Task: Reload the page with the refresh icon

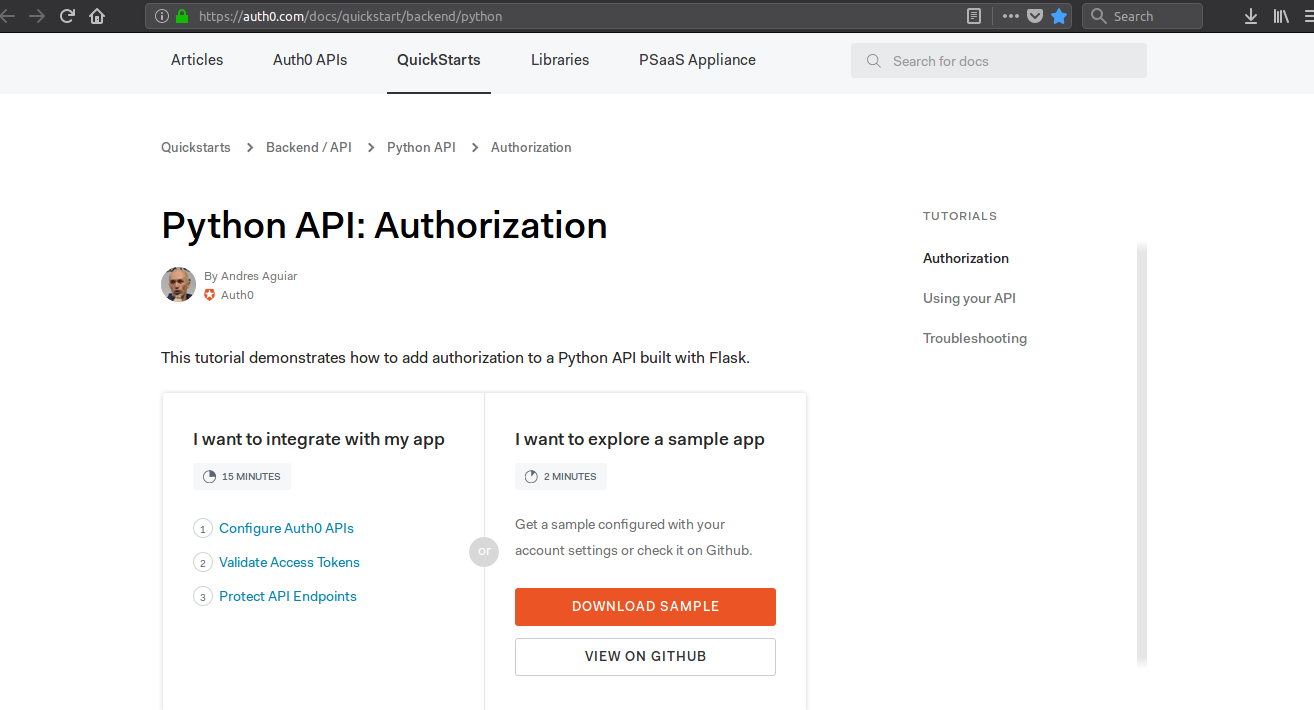Action: (x=68, y=16)
